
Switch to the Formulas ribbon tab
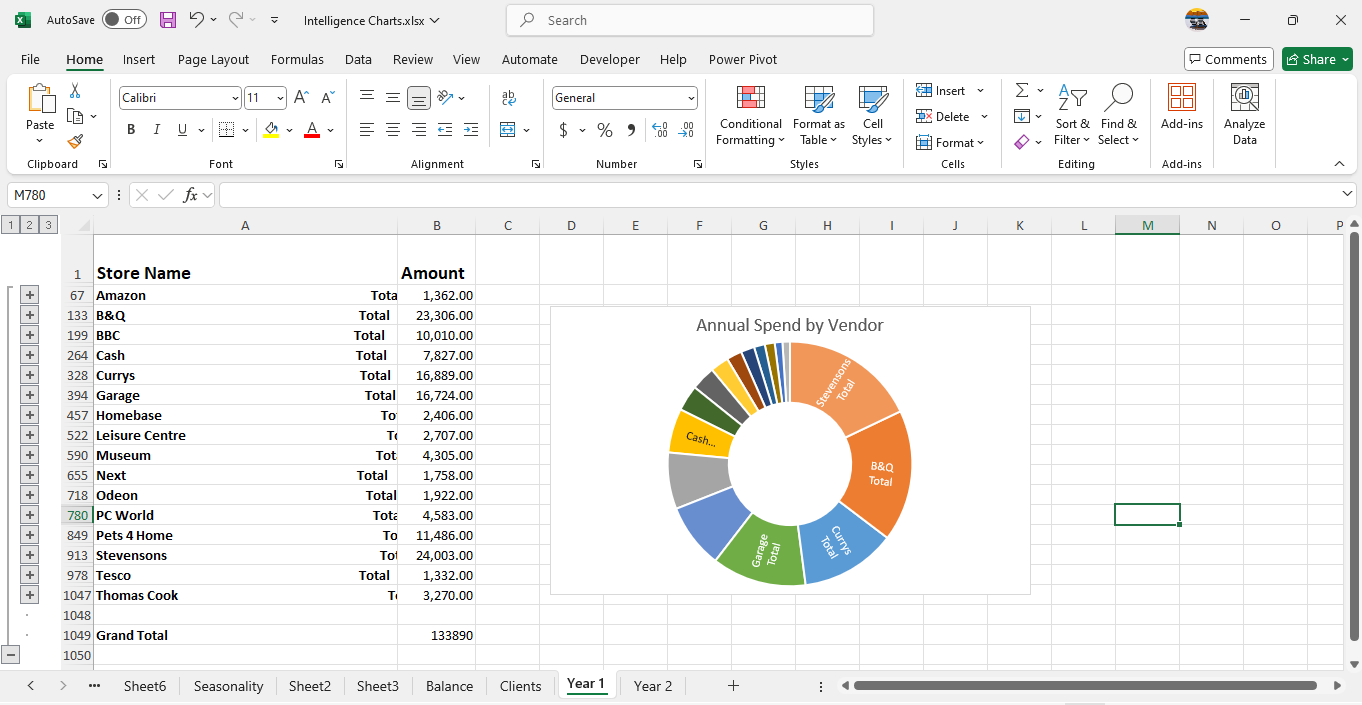click(297, 59)
